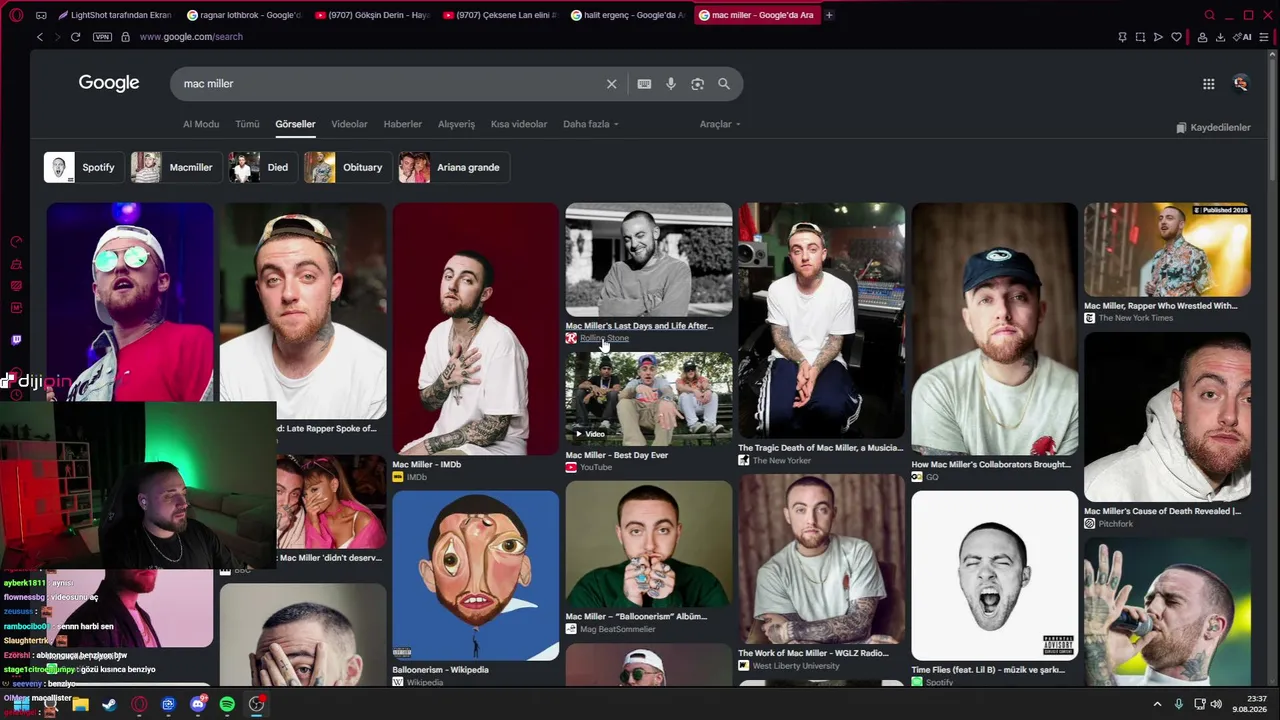Switch to AI Modu search tab
Image resolution: width=1280 pixels, height=720 pixels.
(x=201, y=124)
